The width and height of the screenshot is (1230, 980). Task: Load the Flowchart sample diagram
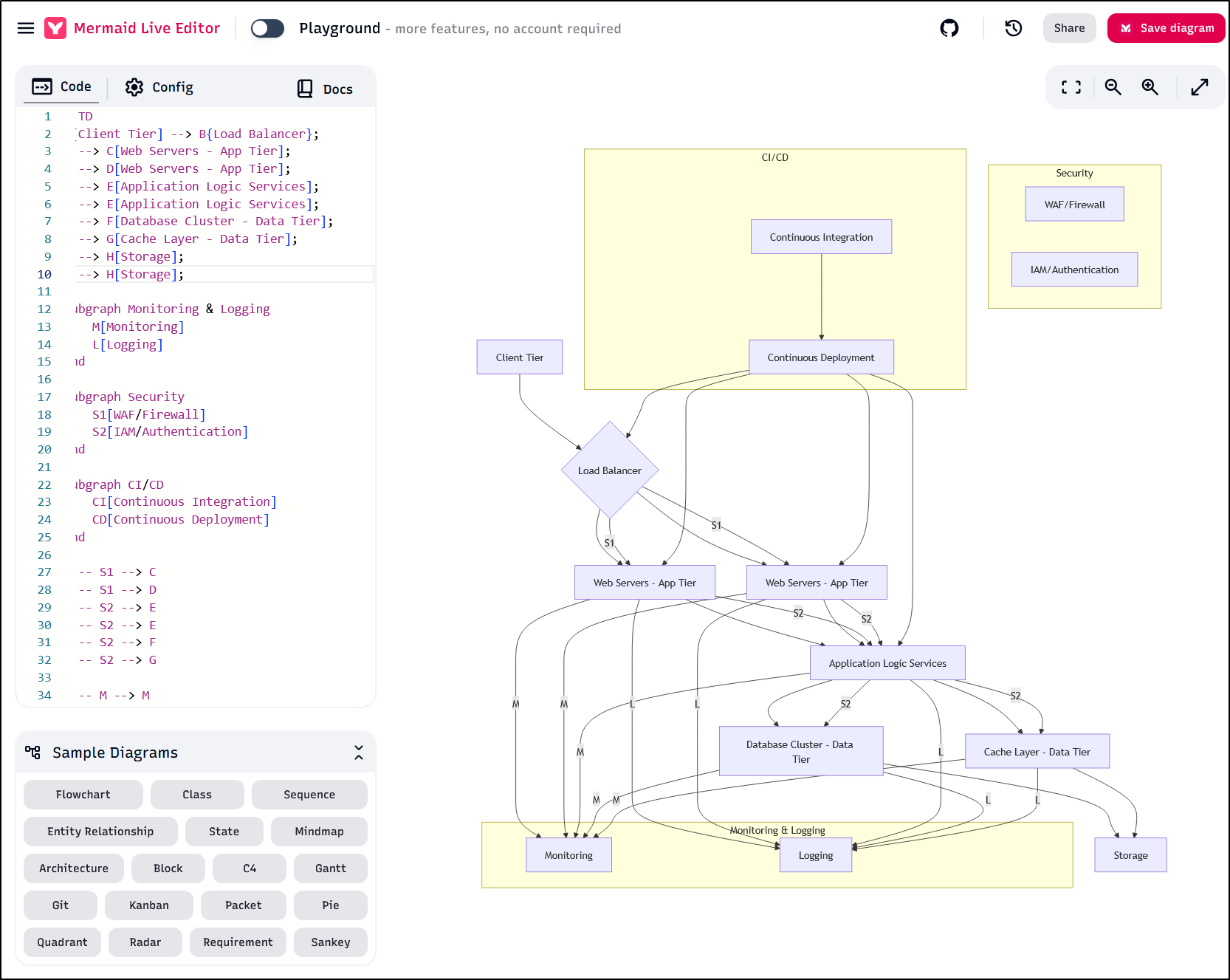click(83, 795)
